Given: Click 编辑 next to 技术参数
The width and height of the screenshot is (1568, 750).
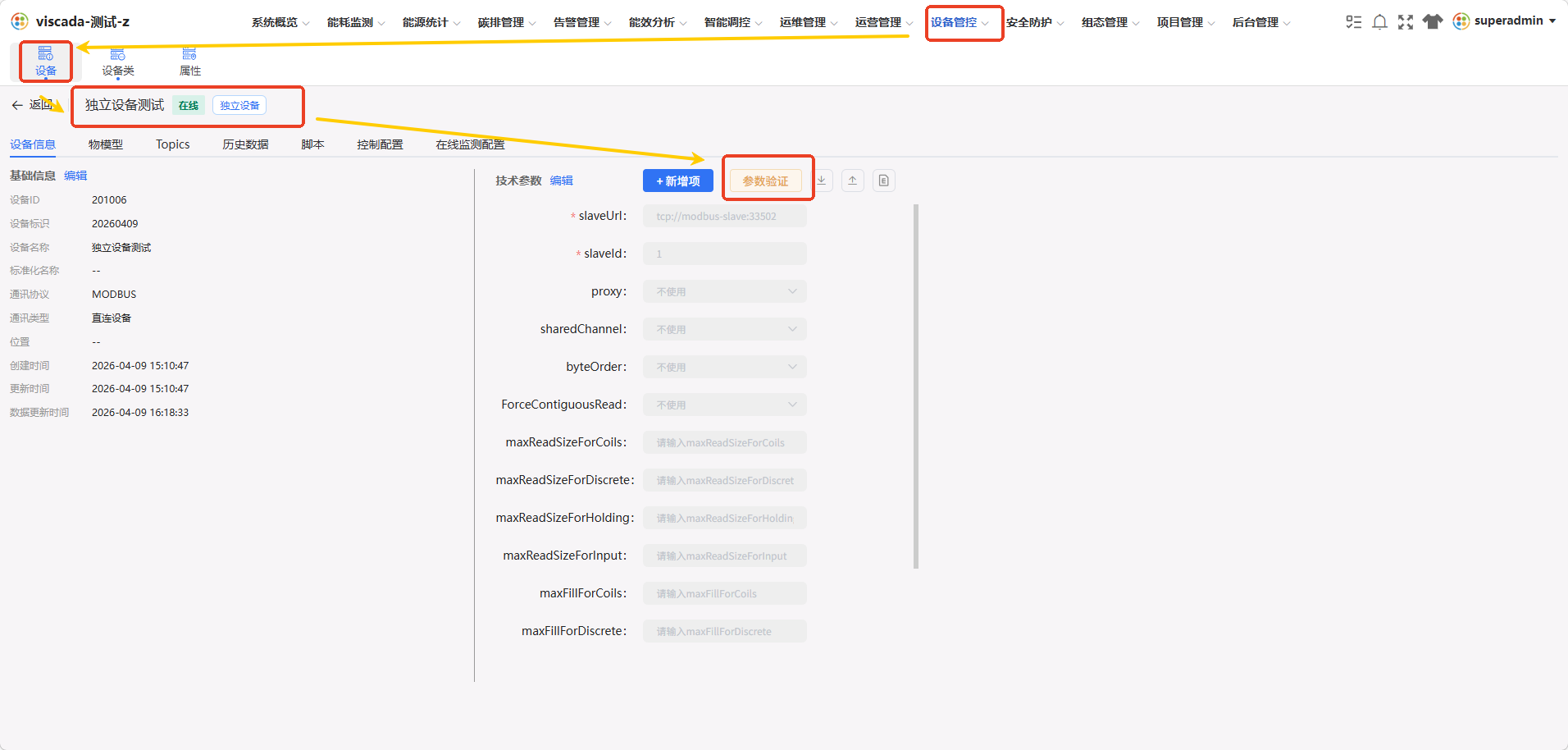Looking at the screenshot, I should point(562,181).
